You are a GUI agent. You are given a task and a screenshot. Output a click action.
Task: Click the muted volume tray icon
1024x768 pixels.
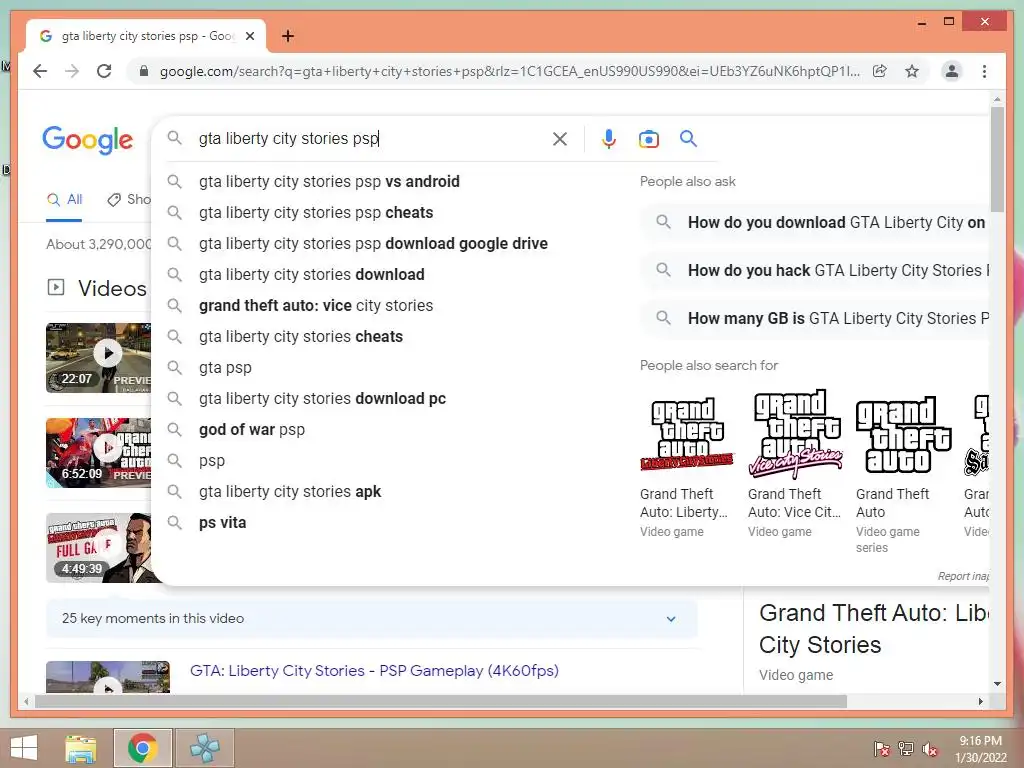point(930,748)
